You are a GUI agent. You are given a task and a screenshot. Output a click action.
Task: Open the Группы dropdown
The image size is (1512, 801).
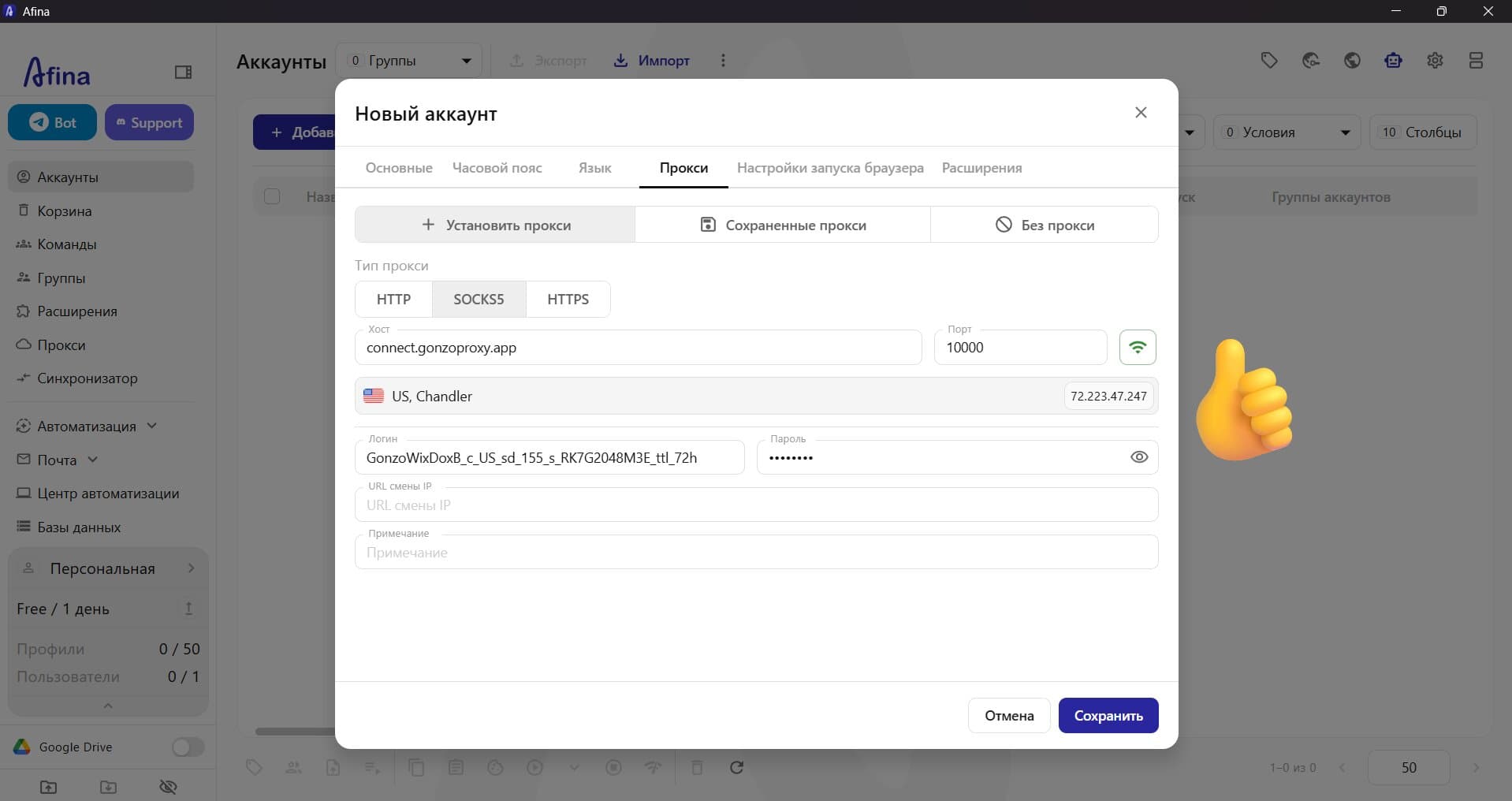click(408, 61)
